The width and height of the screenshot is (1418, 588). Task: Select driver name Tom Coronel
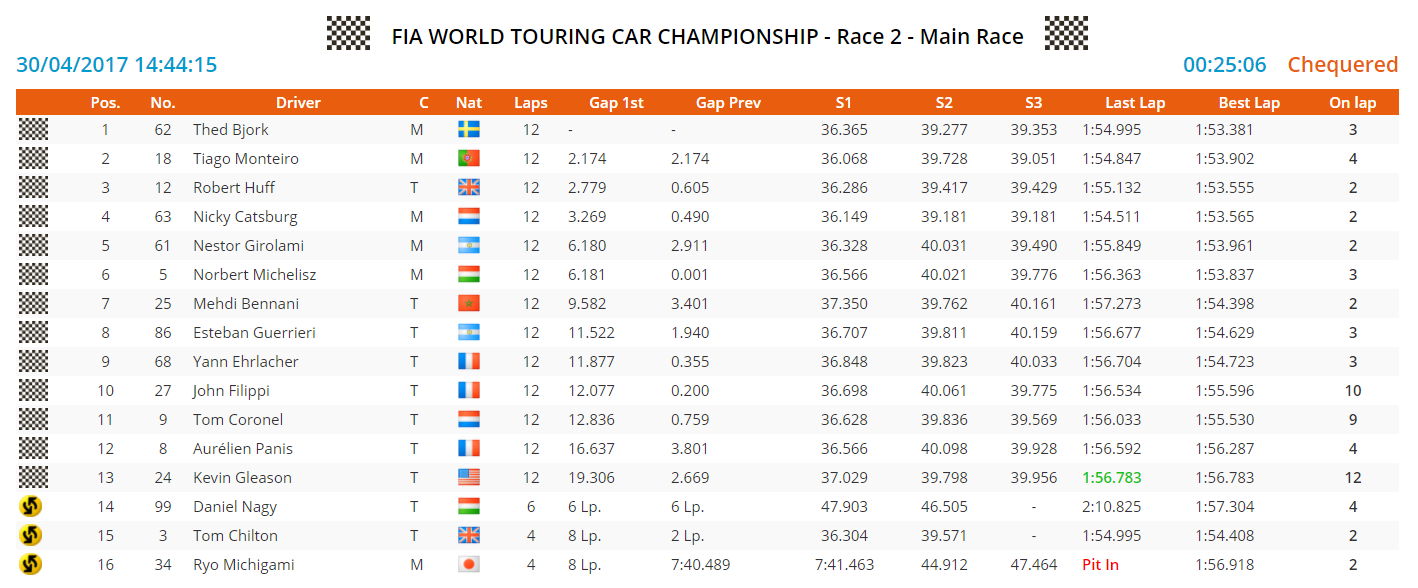[x=238, y=420]
